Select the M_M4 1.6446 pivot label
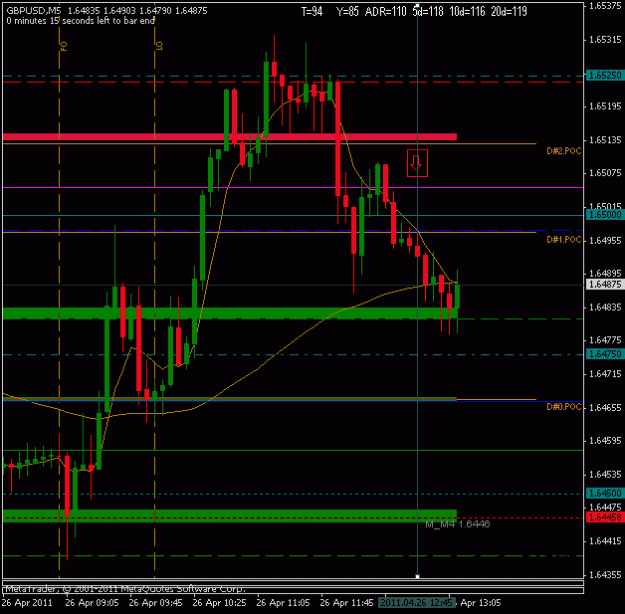The width and height of the screenshot is (625, 614). click(x=457, y=524)
